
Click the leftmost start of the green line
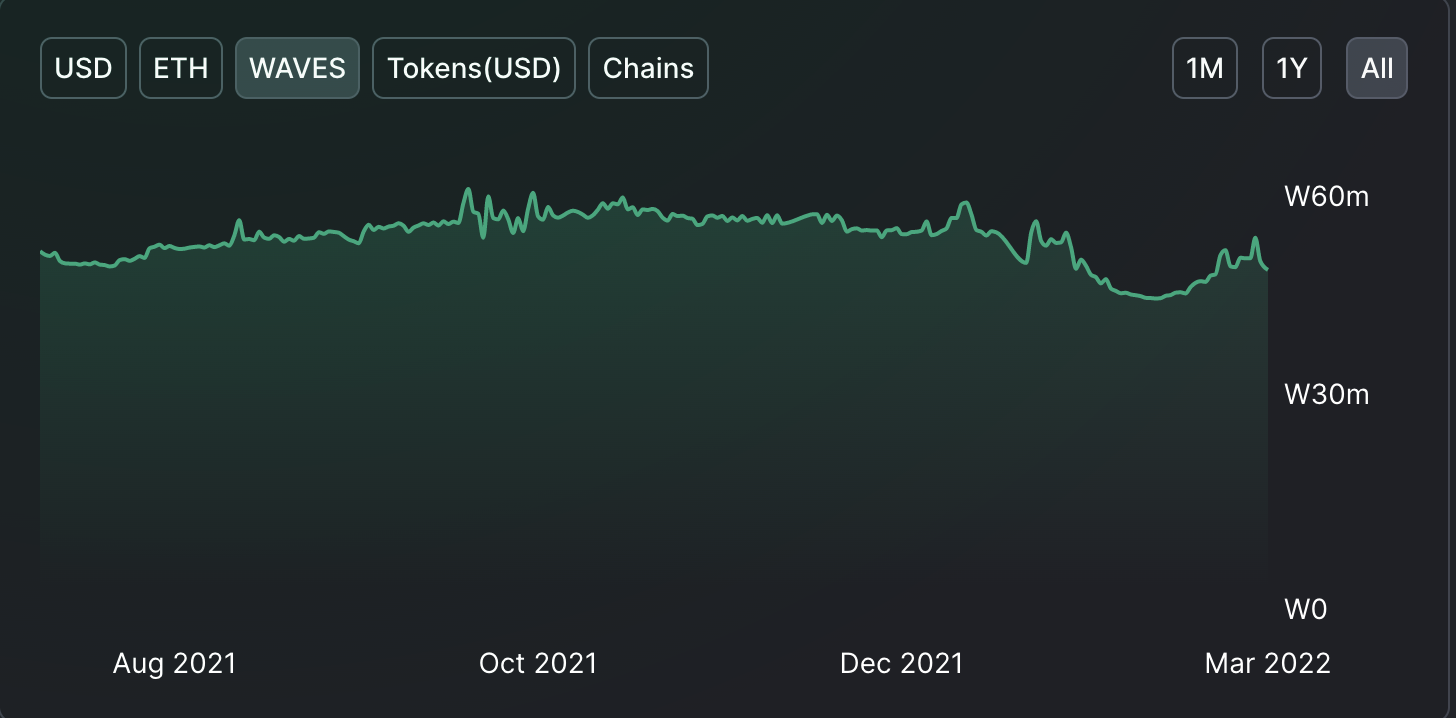[x=41, y=252]
